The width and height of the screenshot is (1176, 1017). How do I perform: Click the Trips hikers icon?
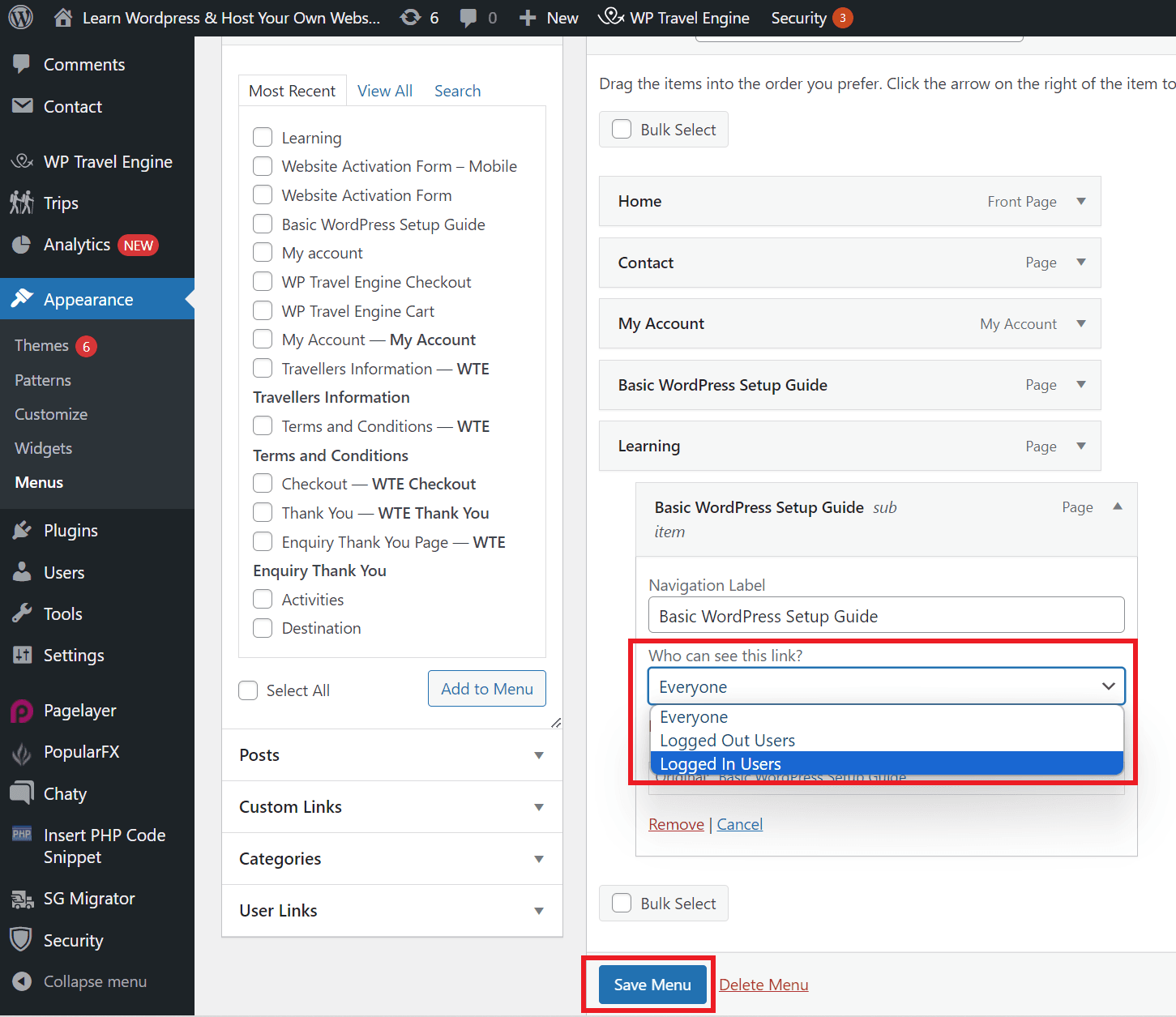22,203
